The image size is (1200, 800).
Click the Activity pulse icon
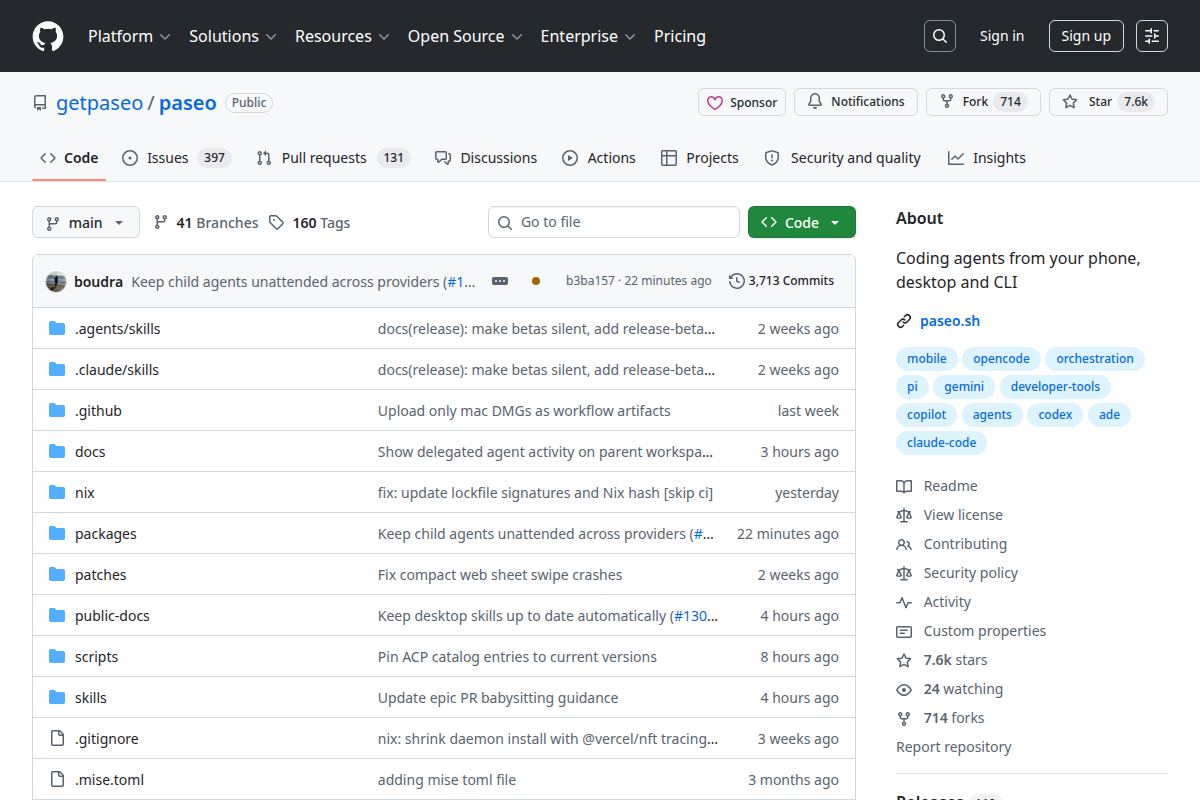(x=904, y=602)
